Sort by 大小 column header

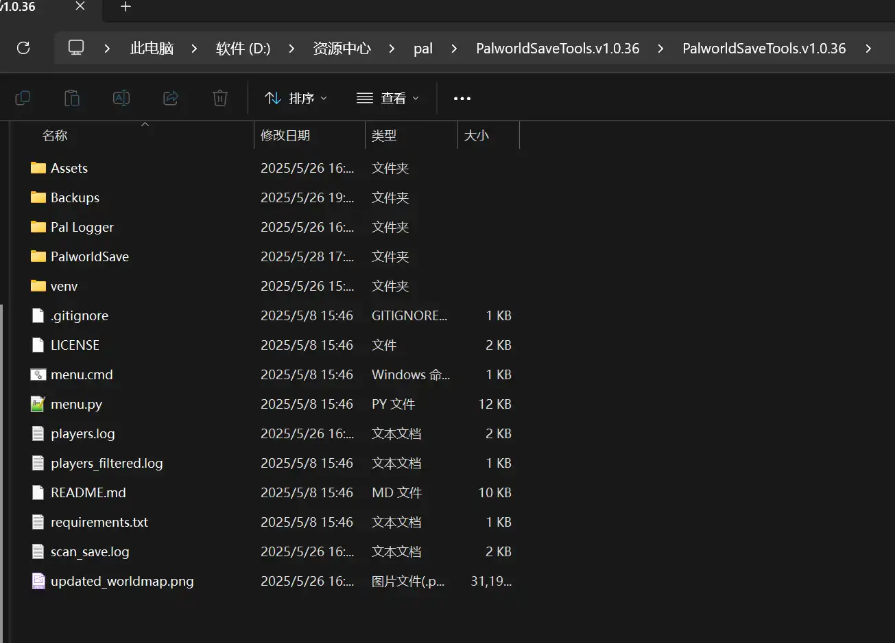[476, 135]
